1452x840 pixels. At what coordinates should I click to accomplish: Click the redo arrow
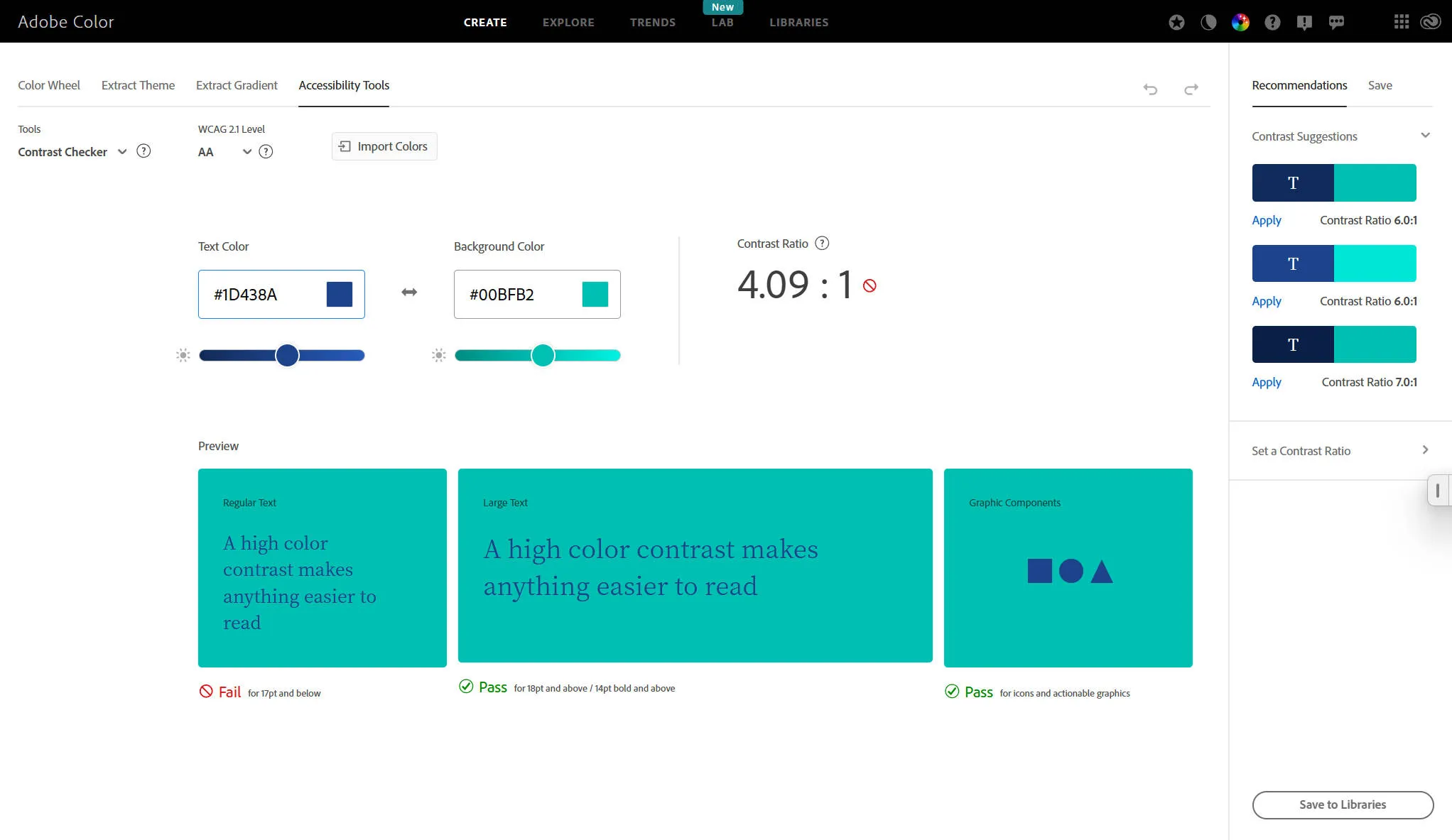(x=1191, y=89)
